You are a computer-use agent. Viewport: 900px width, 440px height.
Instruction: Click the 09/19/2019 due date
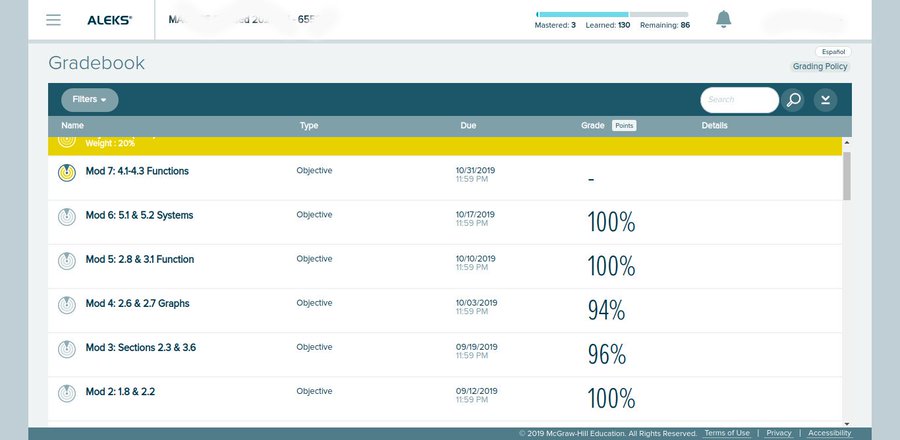click(476, 348)
